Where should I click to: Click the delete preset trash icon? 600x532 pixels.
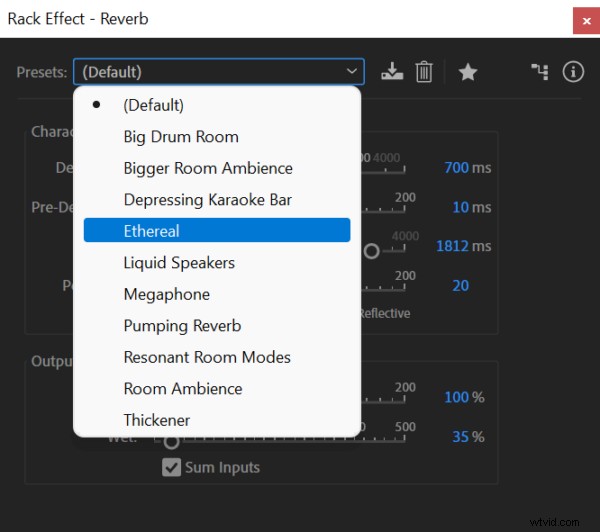pyautogui.click(x=424, y=72)
